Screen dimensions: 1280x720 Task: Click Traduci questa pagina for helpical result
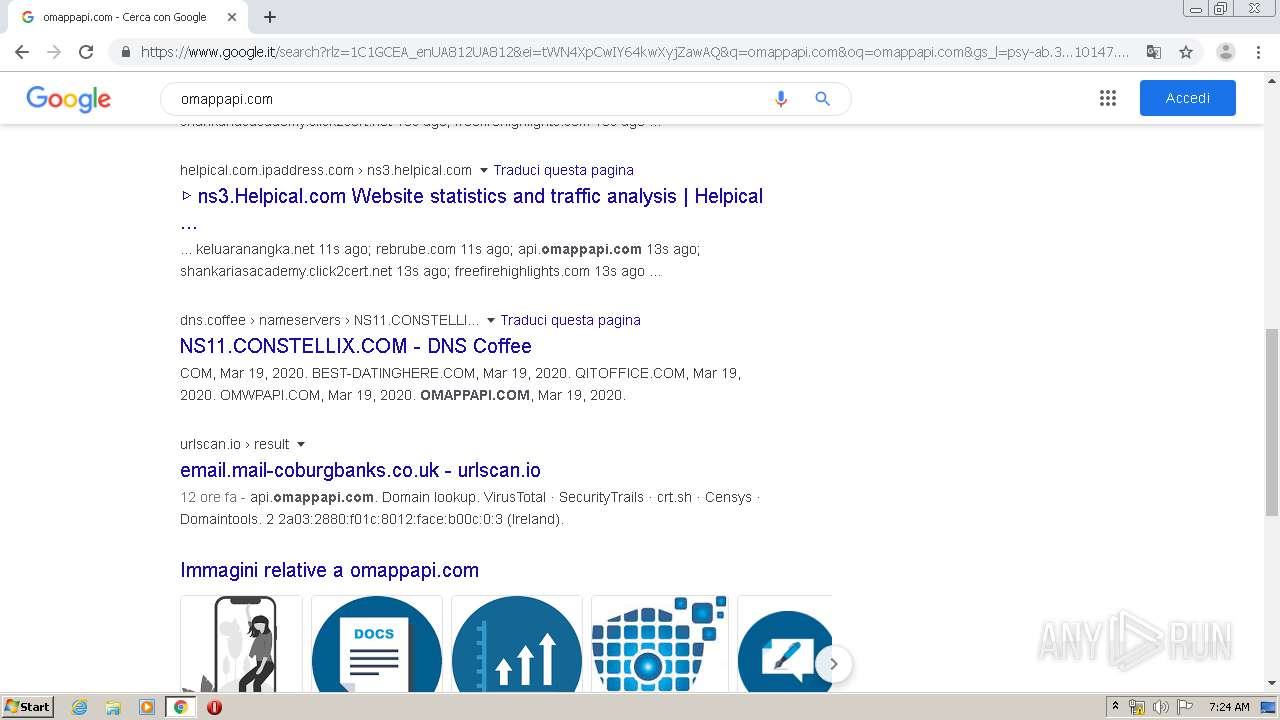point(563,170)
